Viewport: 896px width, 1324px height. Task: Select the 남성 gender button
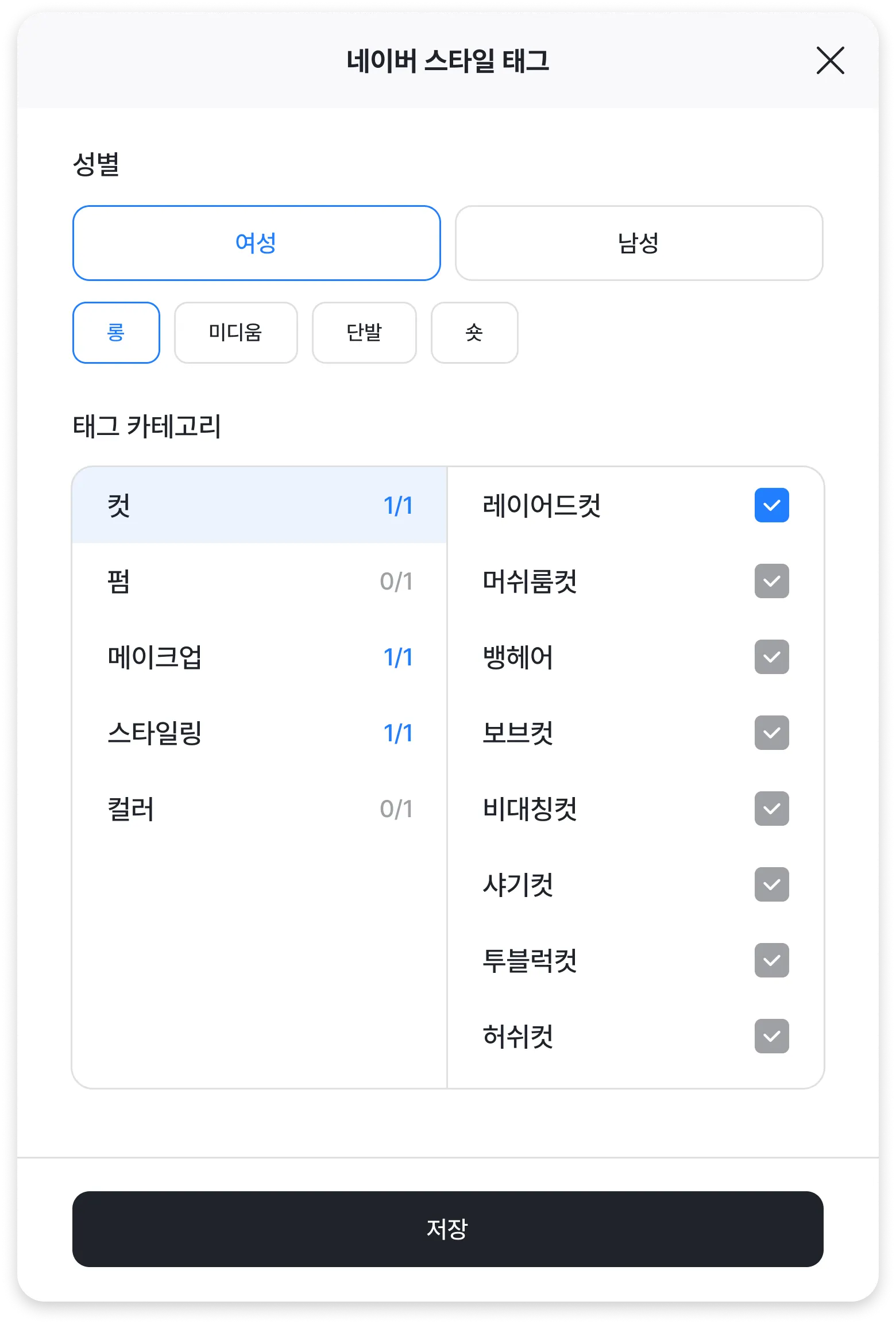[x=639, y=243]
